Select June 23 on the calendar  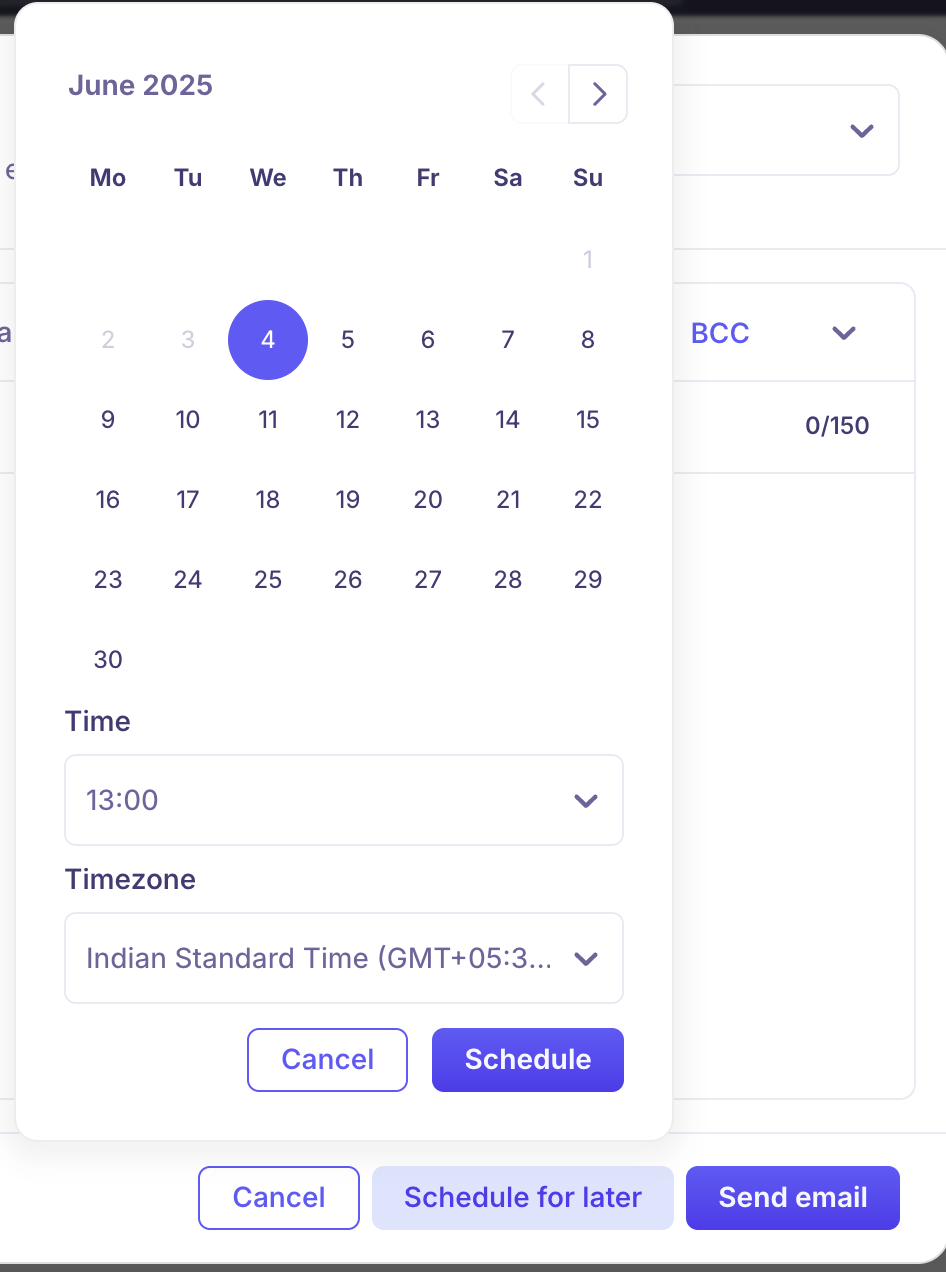[108, 580]
